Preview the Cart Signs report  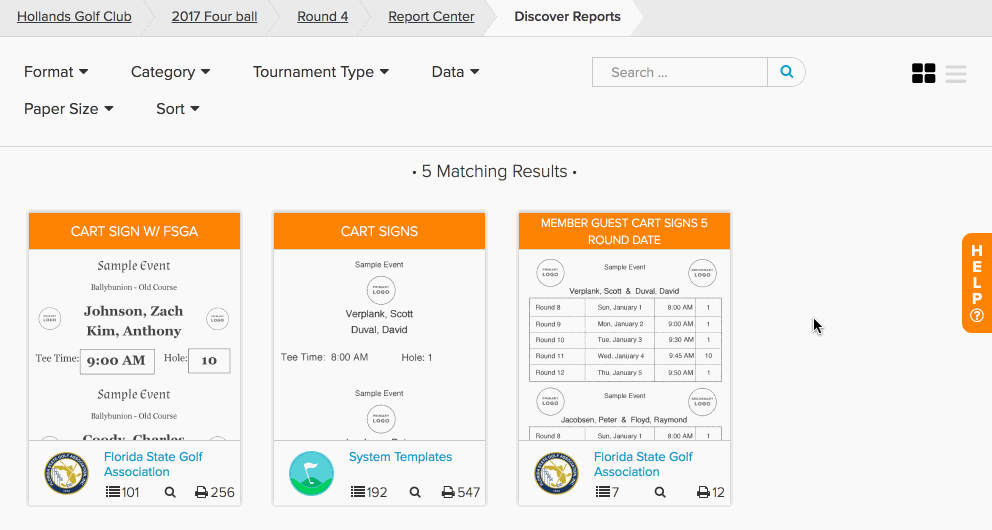pos(415,492)
